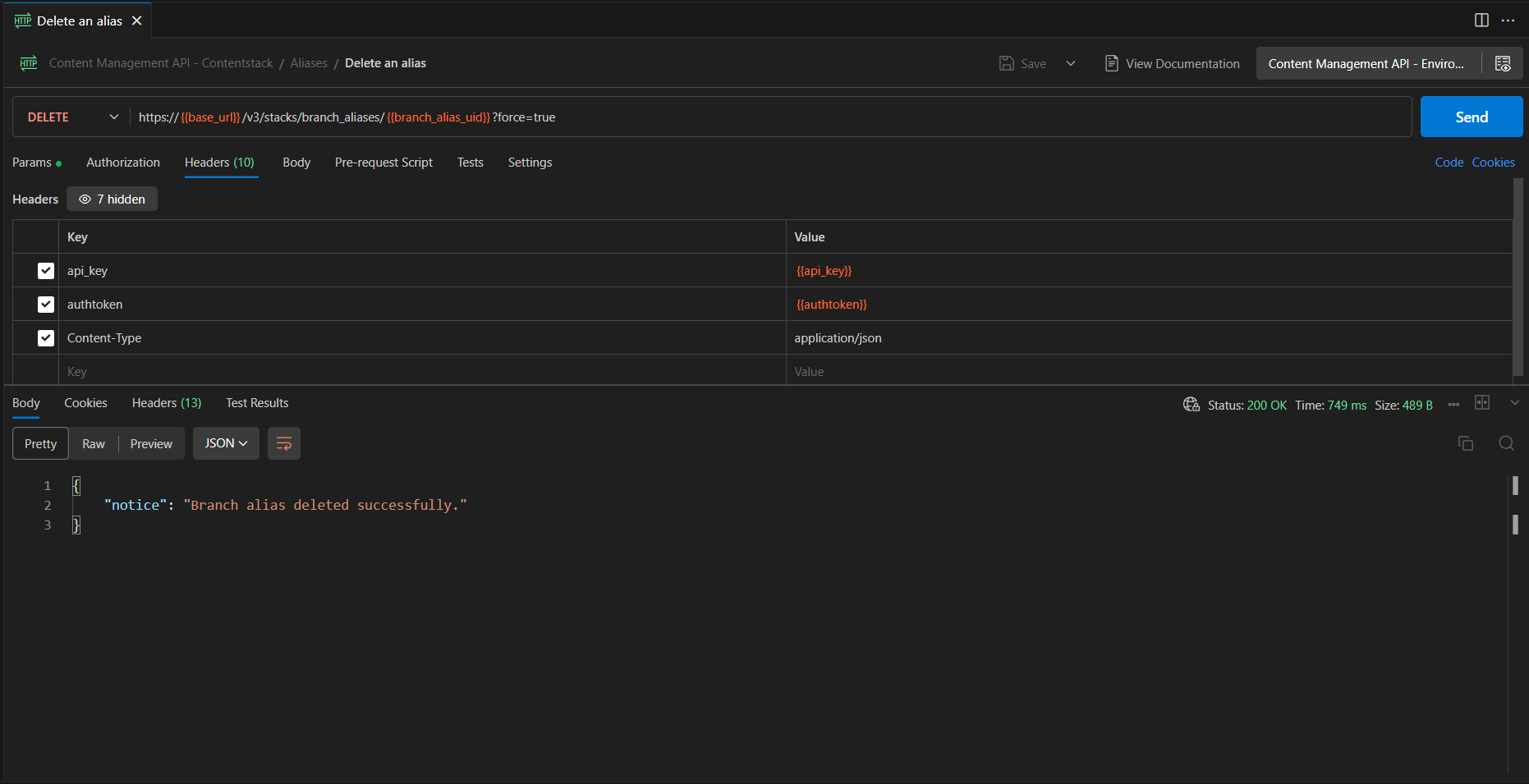Change the response pane layout icon
The width and height of the screenshot is (1529, 784).
coord(1482,402)
